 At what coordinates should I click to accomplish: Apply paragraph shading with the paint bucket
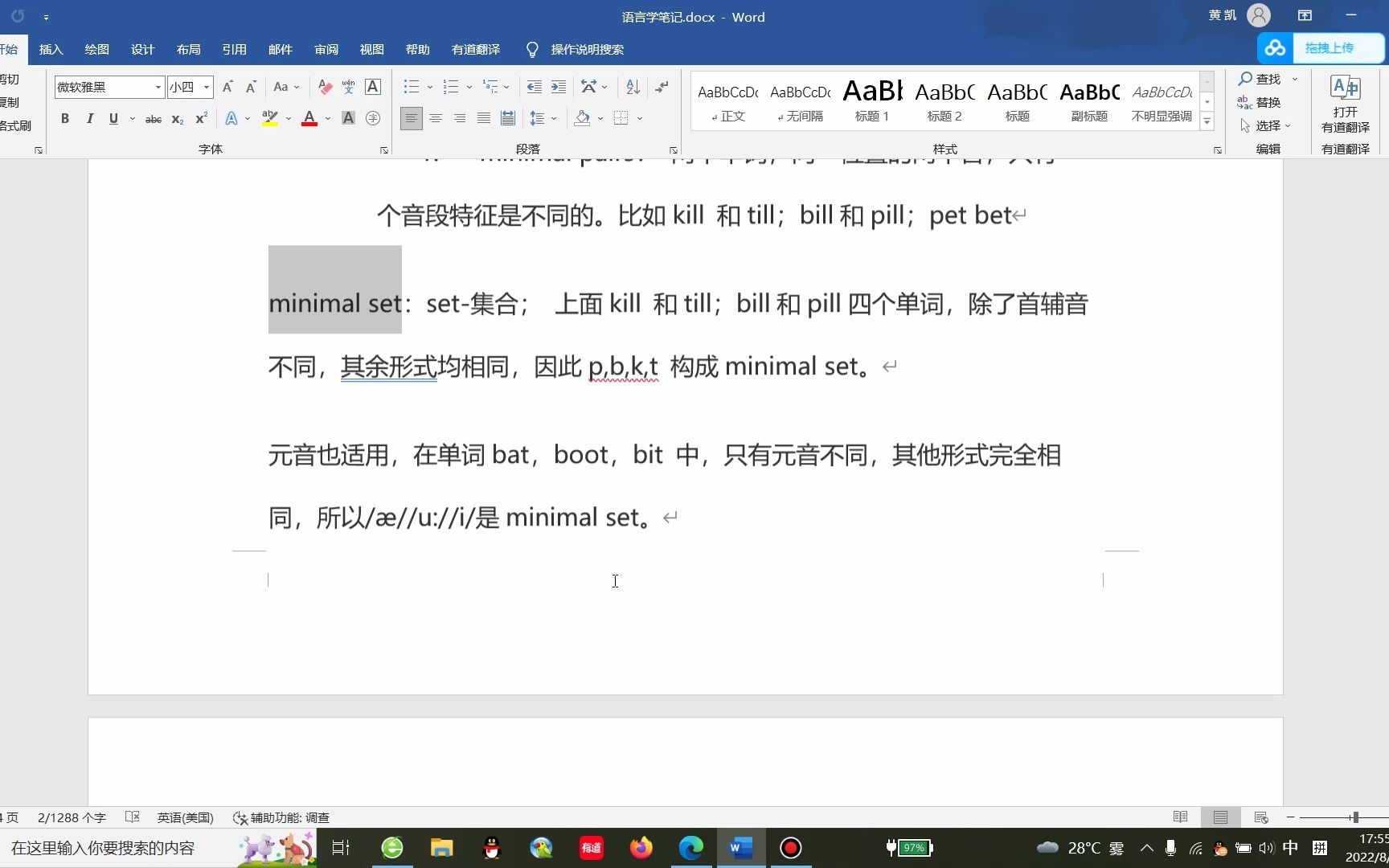point(582,118)
